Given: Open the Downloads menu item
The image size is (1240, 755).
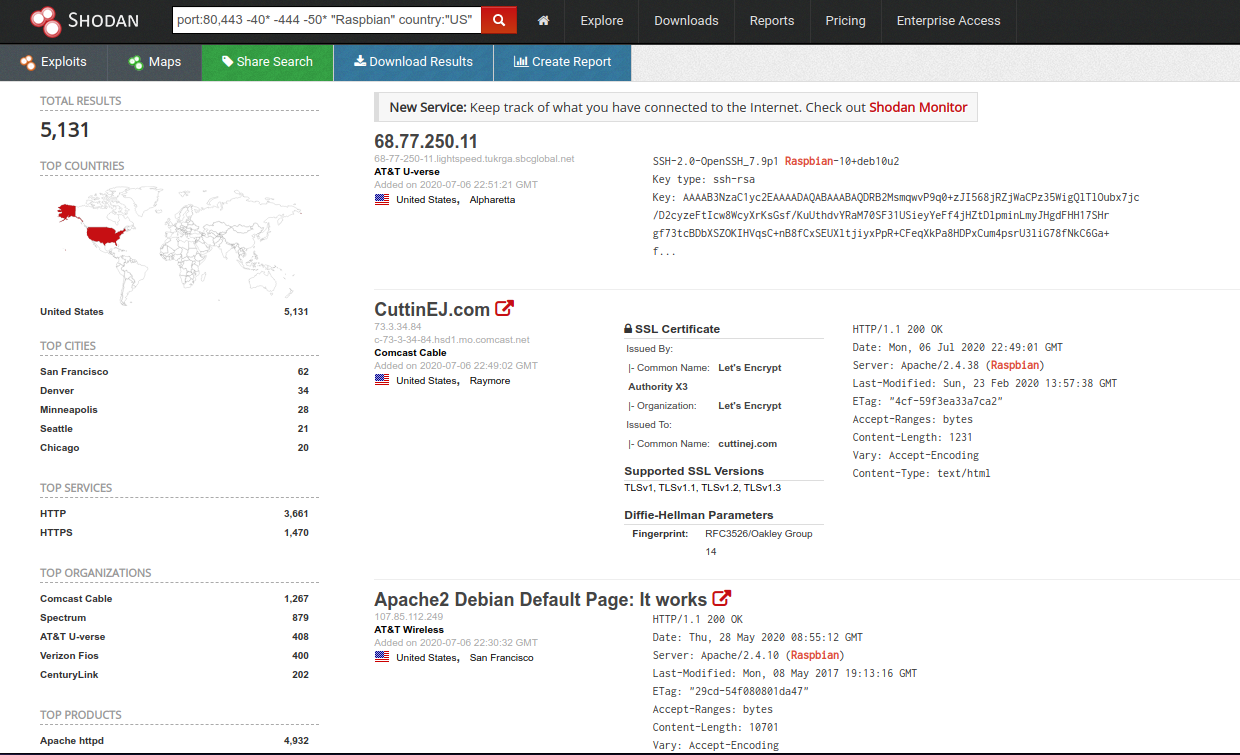Looking at the screenshot, I should point(686,20).
